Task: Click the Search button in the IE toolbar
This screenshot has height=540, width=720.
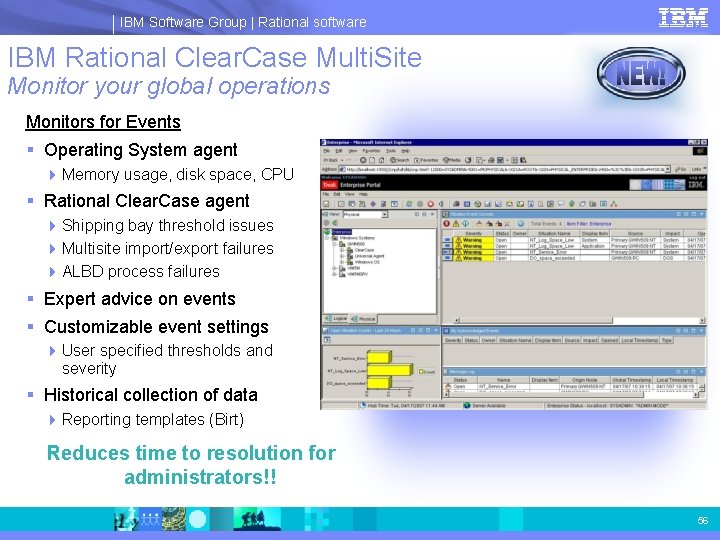Action: click(x=399, y=160)
